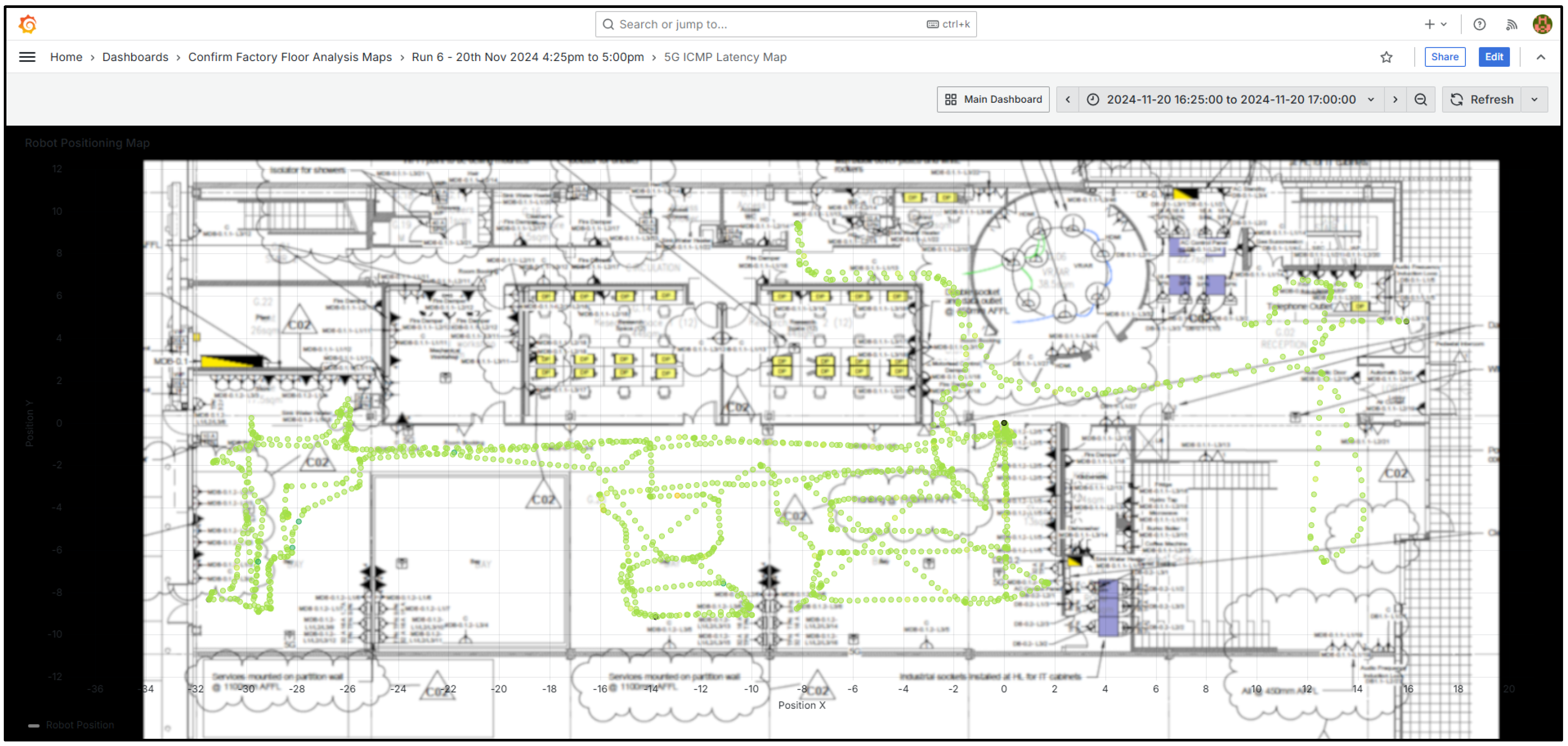The height and width of the screenshot is (746, 1568).
Task: Open the help question mark icon
Action: tap(1479, 24)
